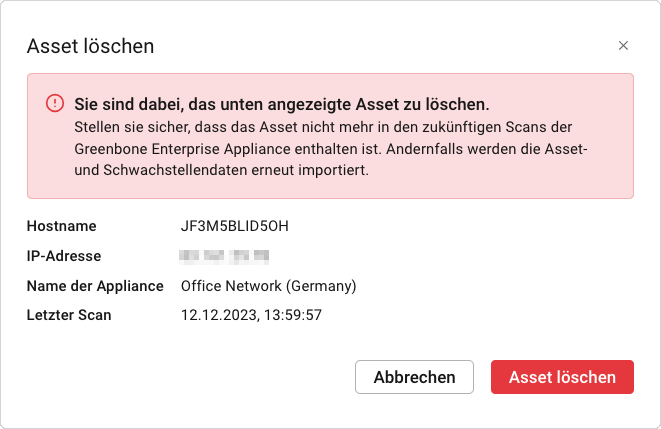The image size is (661, 429).
Task: Select Office Network (Germany) value
Action: 268,286
